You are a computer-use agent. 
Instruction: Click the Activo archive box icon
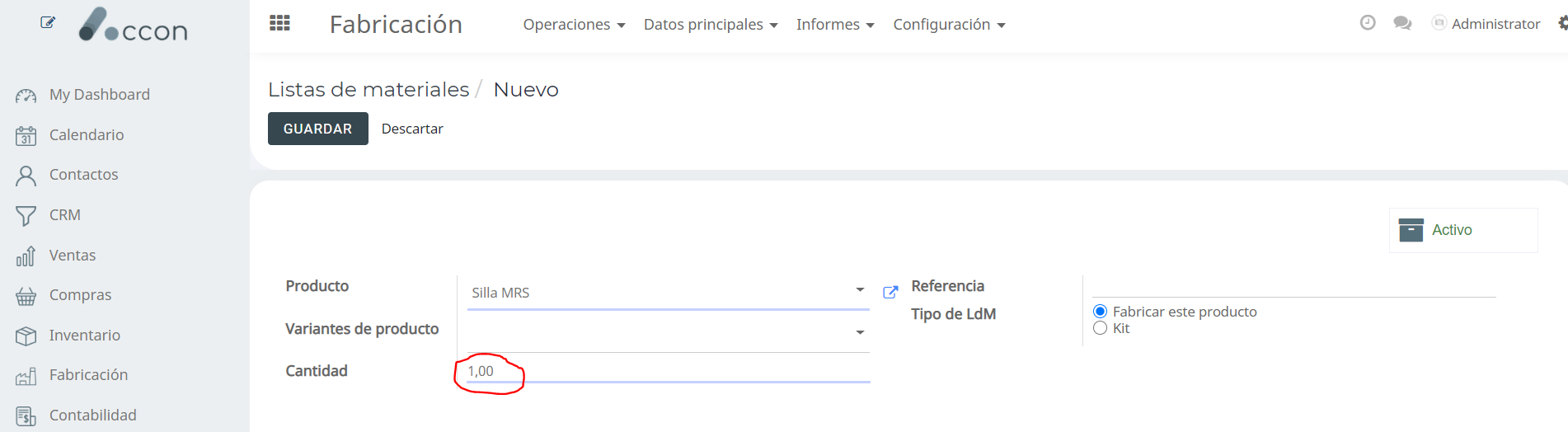click(1411, 230)
